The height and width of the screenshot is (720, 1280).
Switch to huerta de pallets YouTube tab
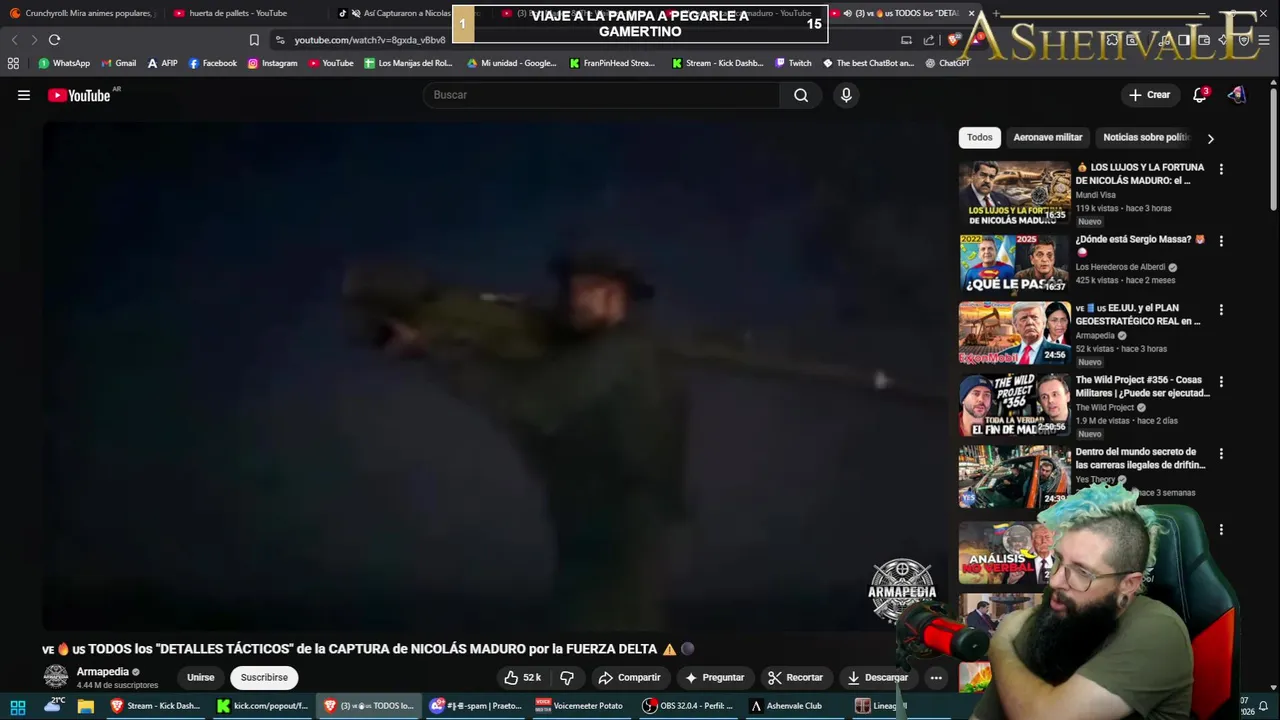[x=240, y=13]
